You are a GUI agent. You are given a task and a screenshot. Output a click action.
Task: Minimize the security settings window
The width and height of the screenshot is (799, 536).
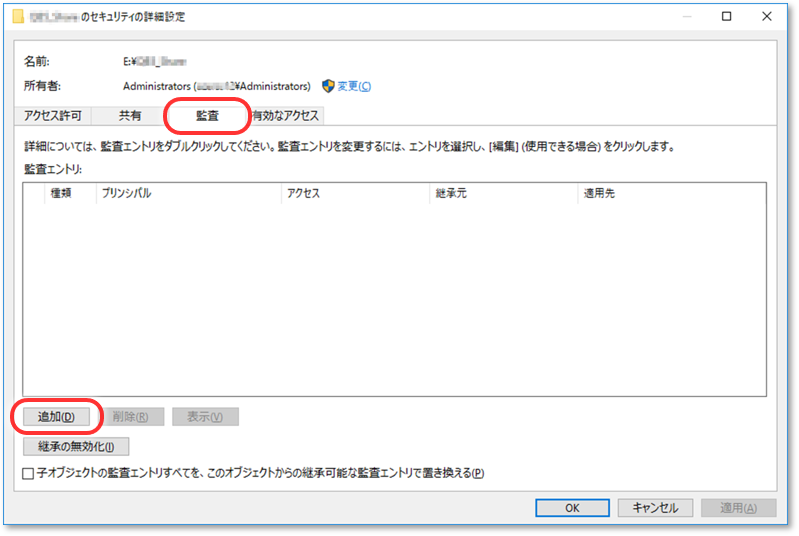(x=687, y=16)
